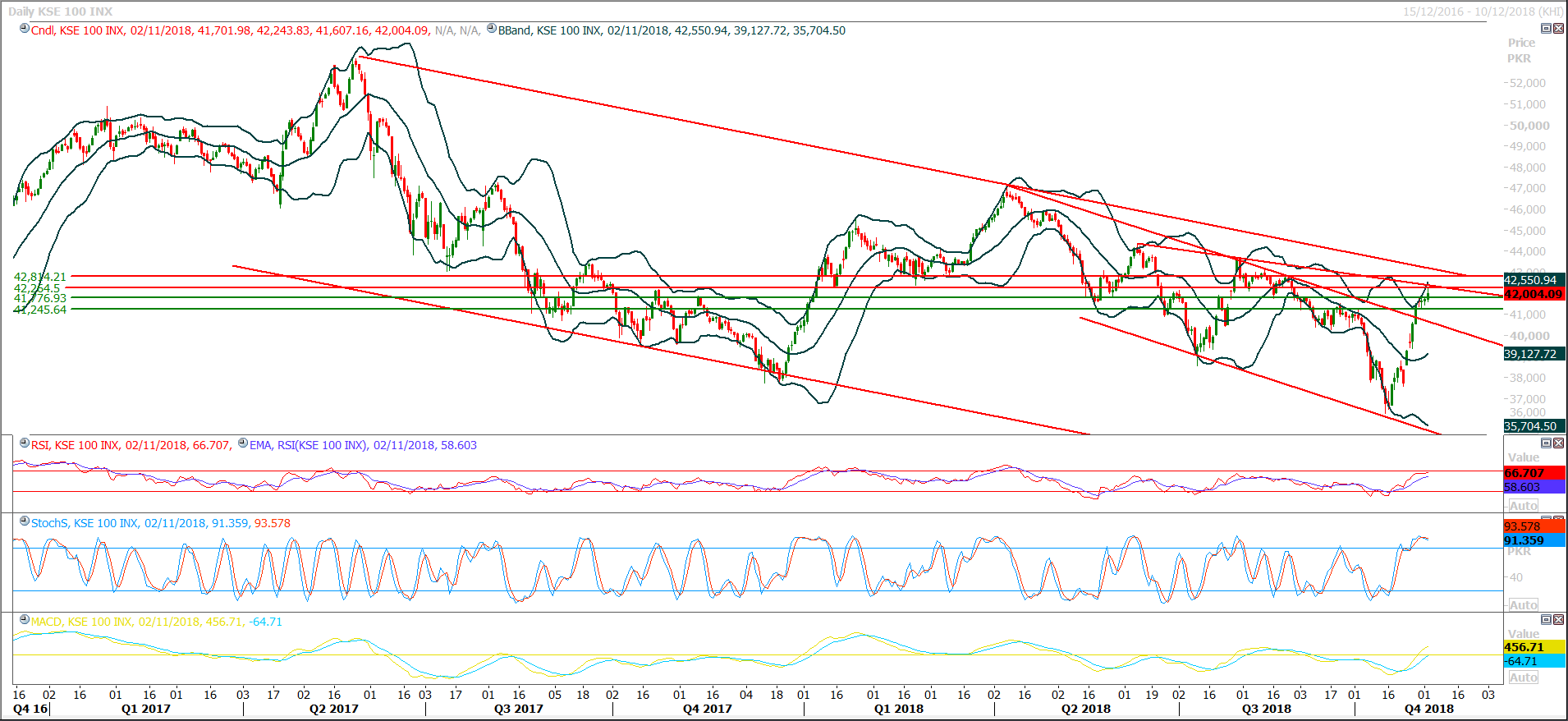Select the yellow 456.71 MACD value tag
Image resolution: width=1568 pixels, height=721 pixels.
[1534, 647]
